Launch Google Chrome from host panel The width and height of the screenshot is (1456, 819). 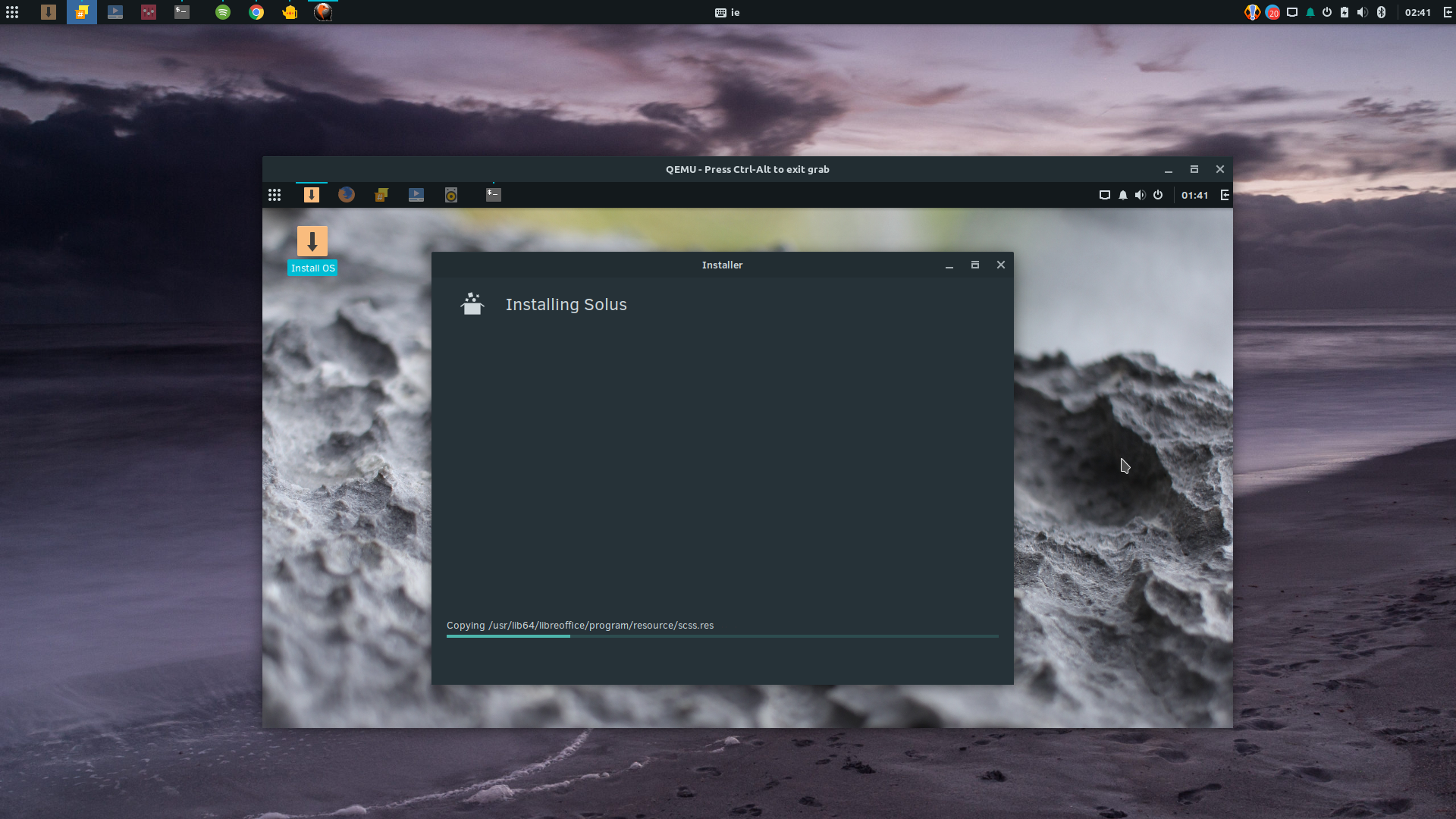pos(256,12)
